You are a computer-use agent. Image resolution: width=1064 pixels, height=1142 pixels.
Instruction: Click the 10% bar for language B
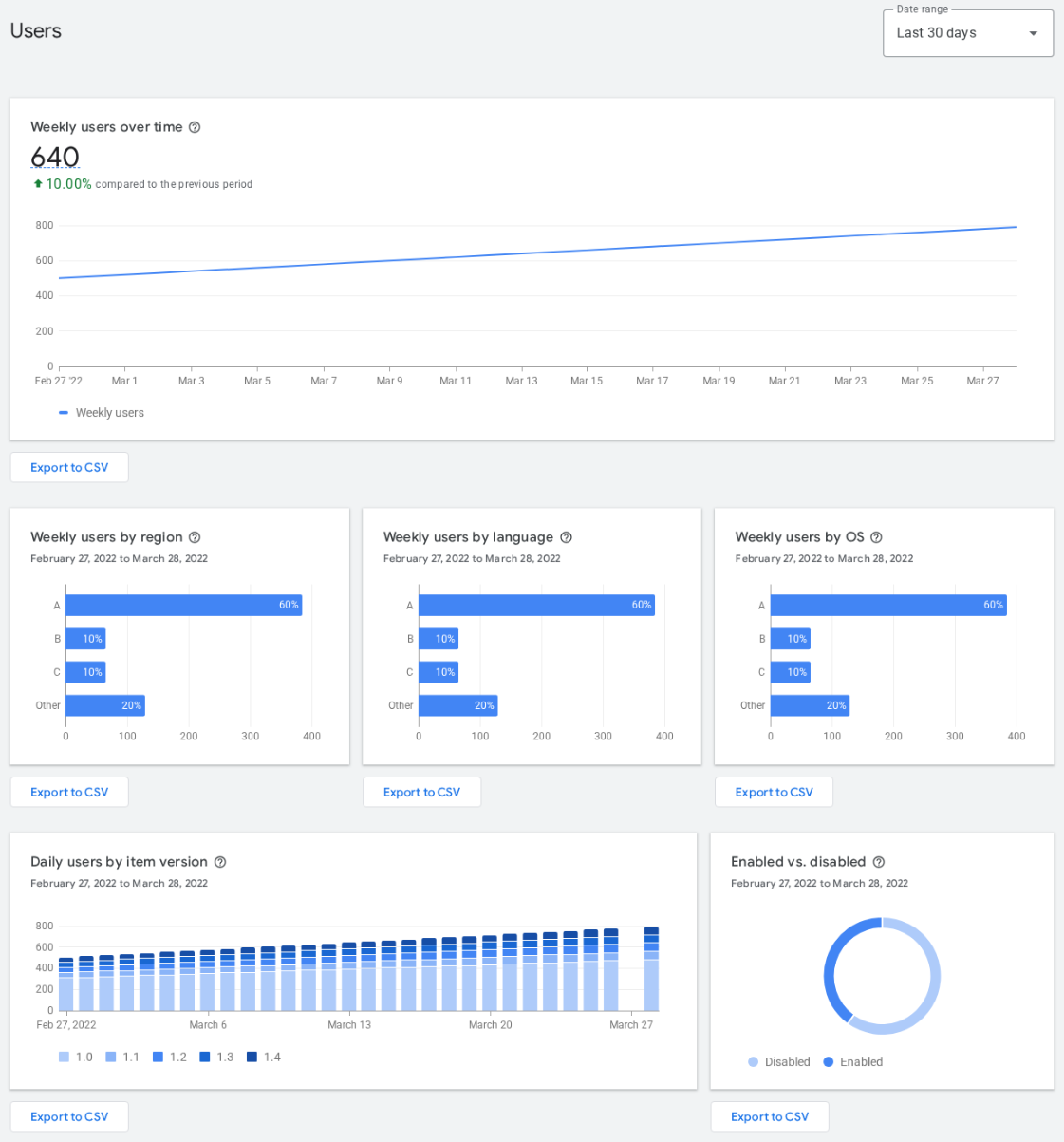[439, 639]
